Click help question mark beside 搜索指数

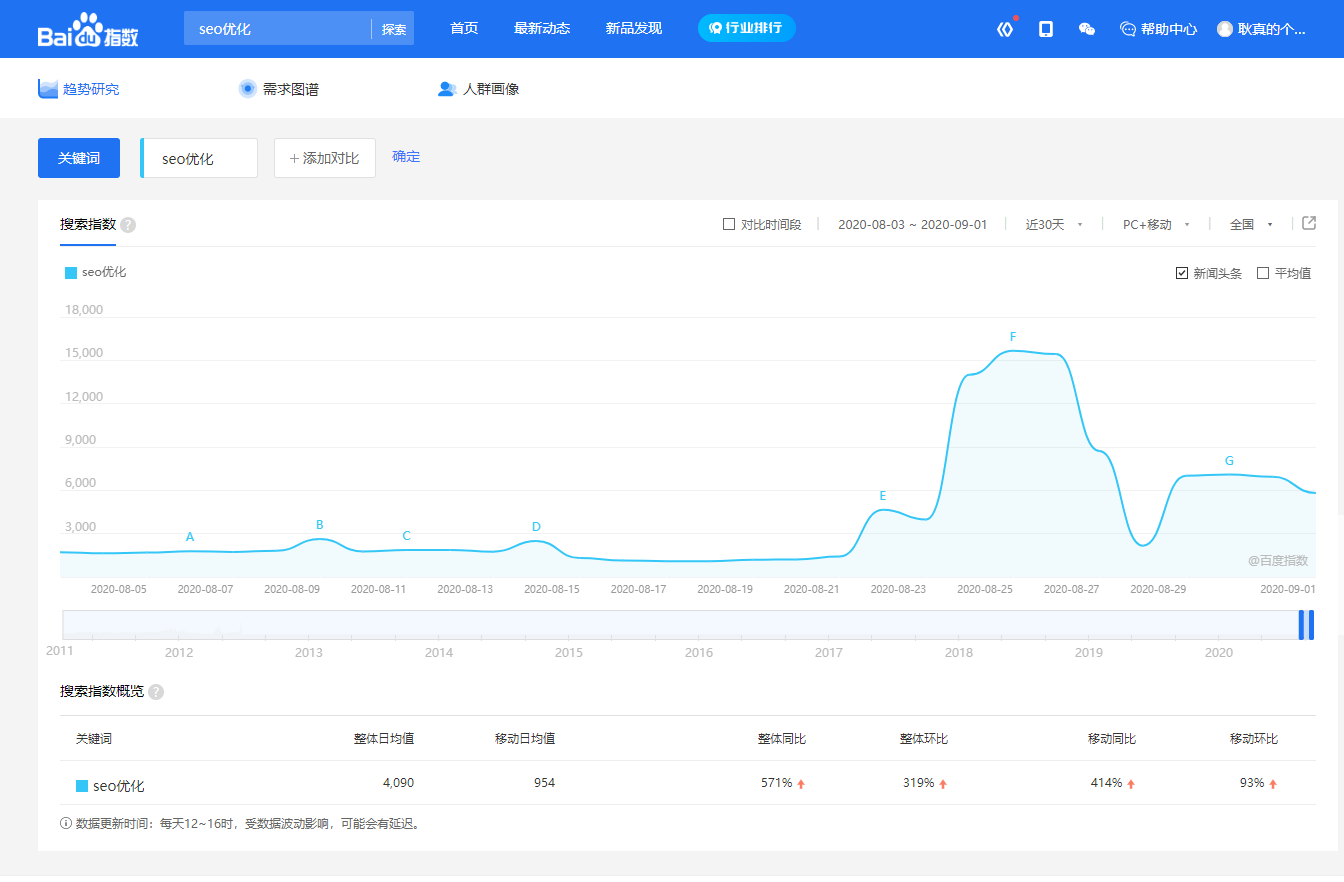tap(128, 225)
